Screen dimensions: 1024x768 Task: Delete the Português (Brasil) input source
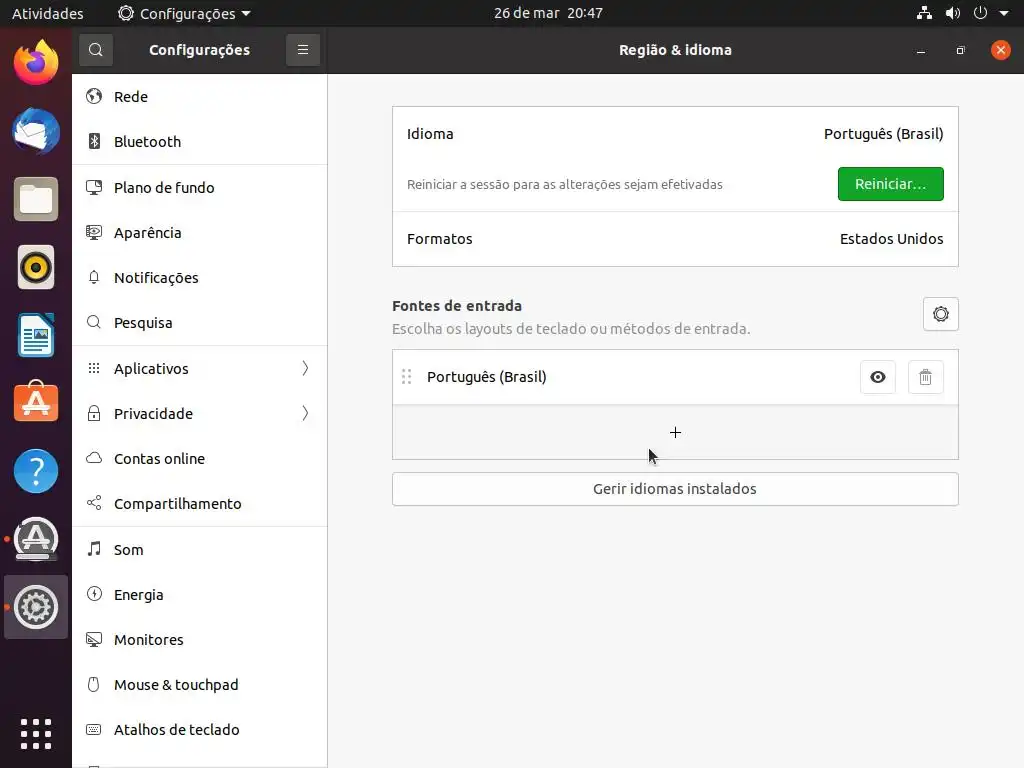[925, 377]
